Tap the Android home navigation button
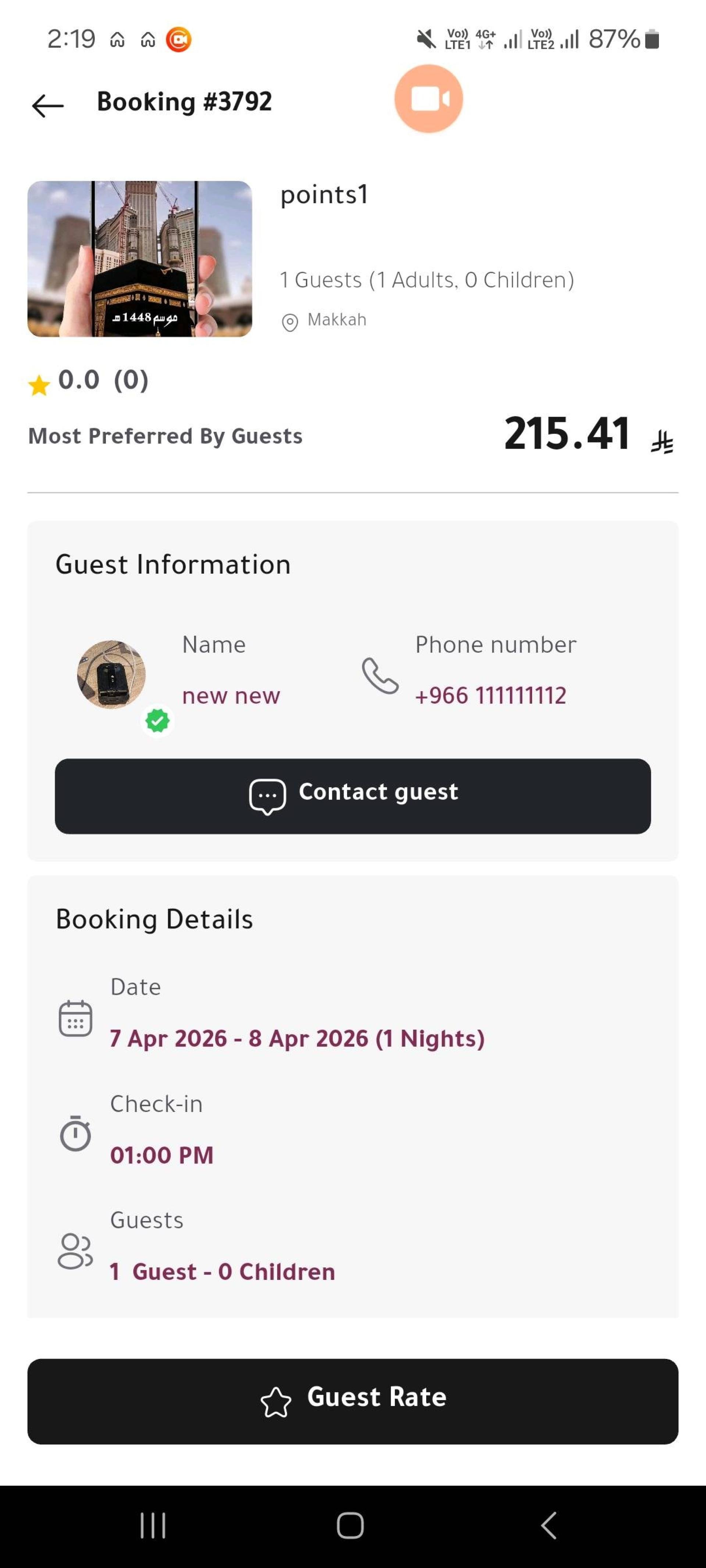Screen dimensions: 706x1568 tap(350, 1525)
